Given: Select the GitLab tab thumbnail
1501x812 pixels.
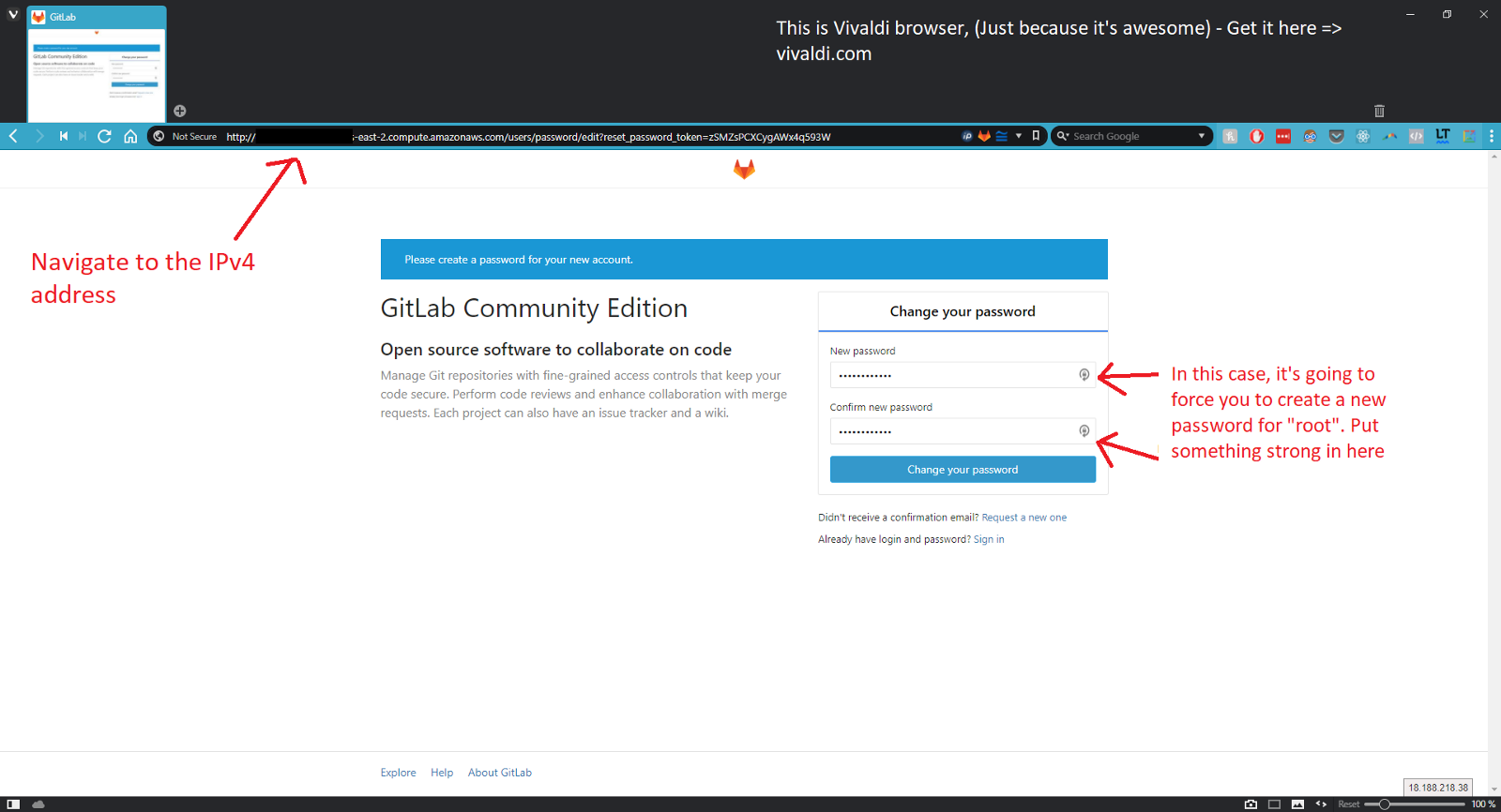Looking at the screenshot, I should point(97,64).
